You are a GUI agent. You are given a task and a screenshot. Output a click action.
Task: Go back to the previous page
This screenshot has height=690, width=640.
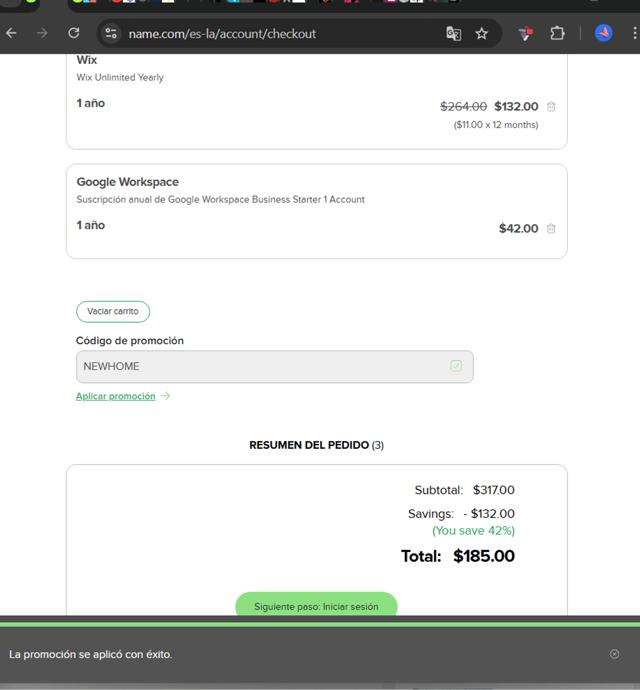11,33
